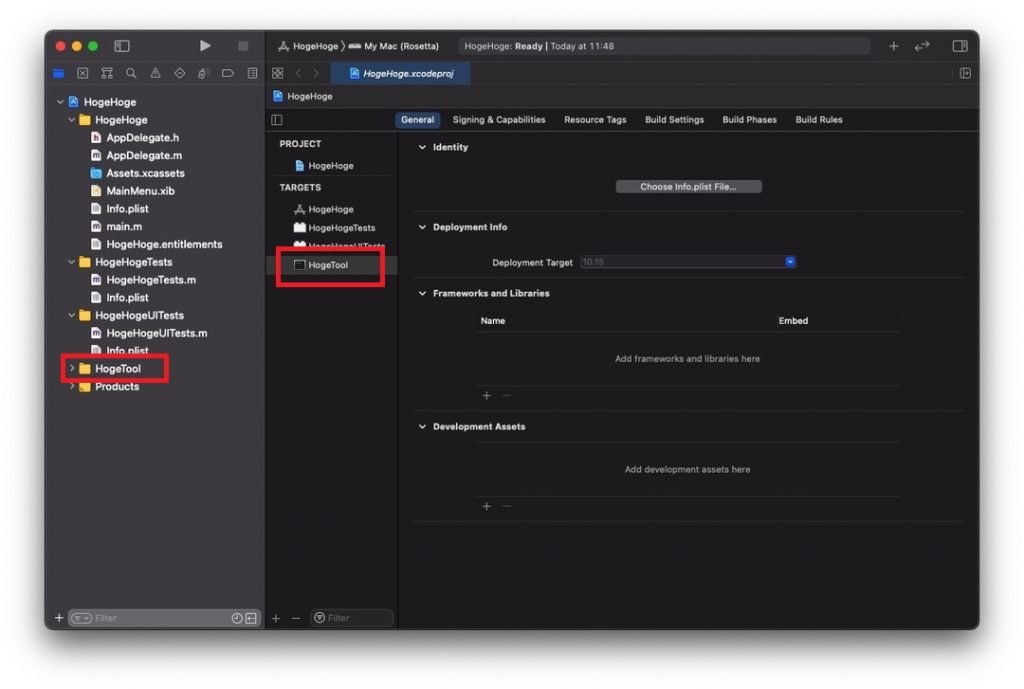Remove the selected target with minus button
Screen dimensions: 1024x689
[x=296, y=618]
